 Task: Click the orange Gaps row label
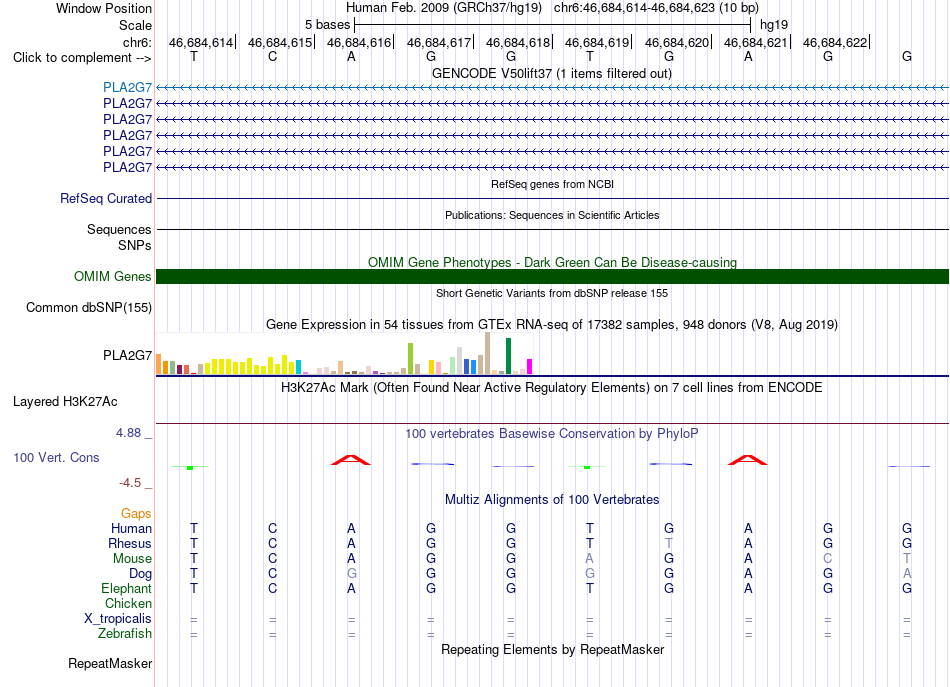tap(136, 513)
